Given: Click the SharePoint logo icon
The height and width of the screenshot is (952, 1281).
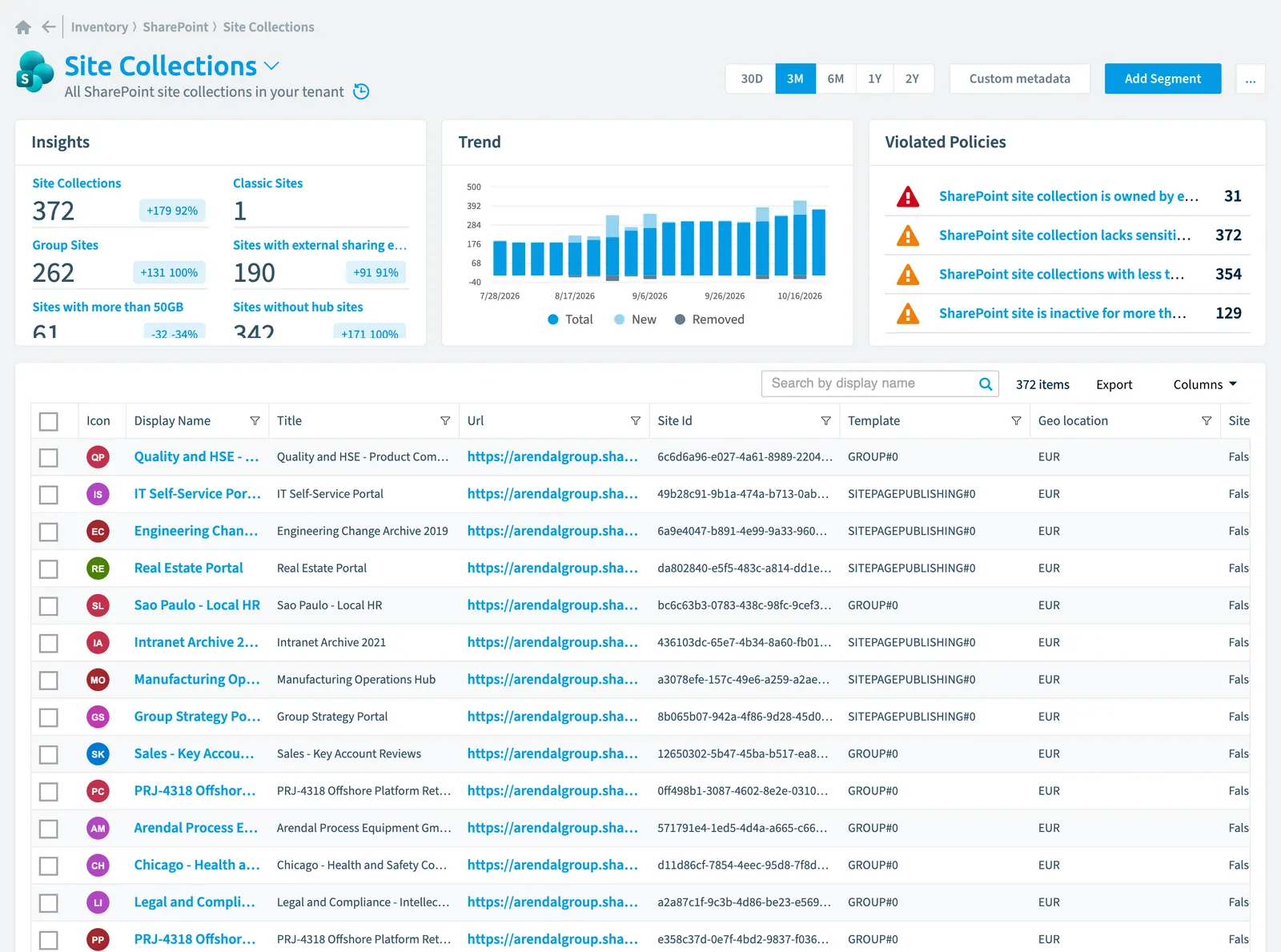Looking at the screenshot, I should click(34, 72).
